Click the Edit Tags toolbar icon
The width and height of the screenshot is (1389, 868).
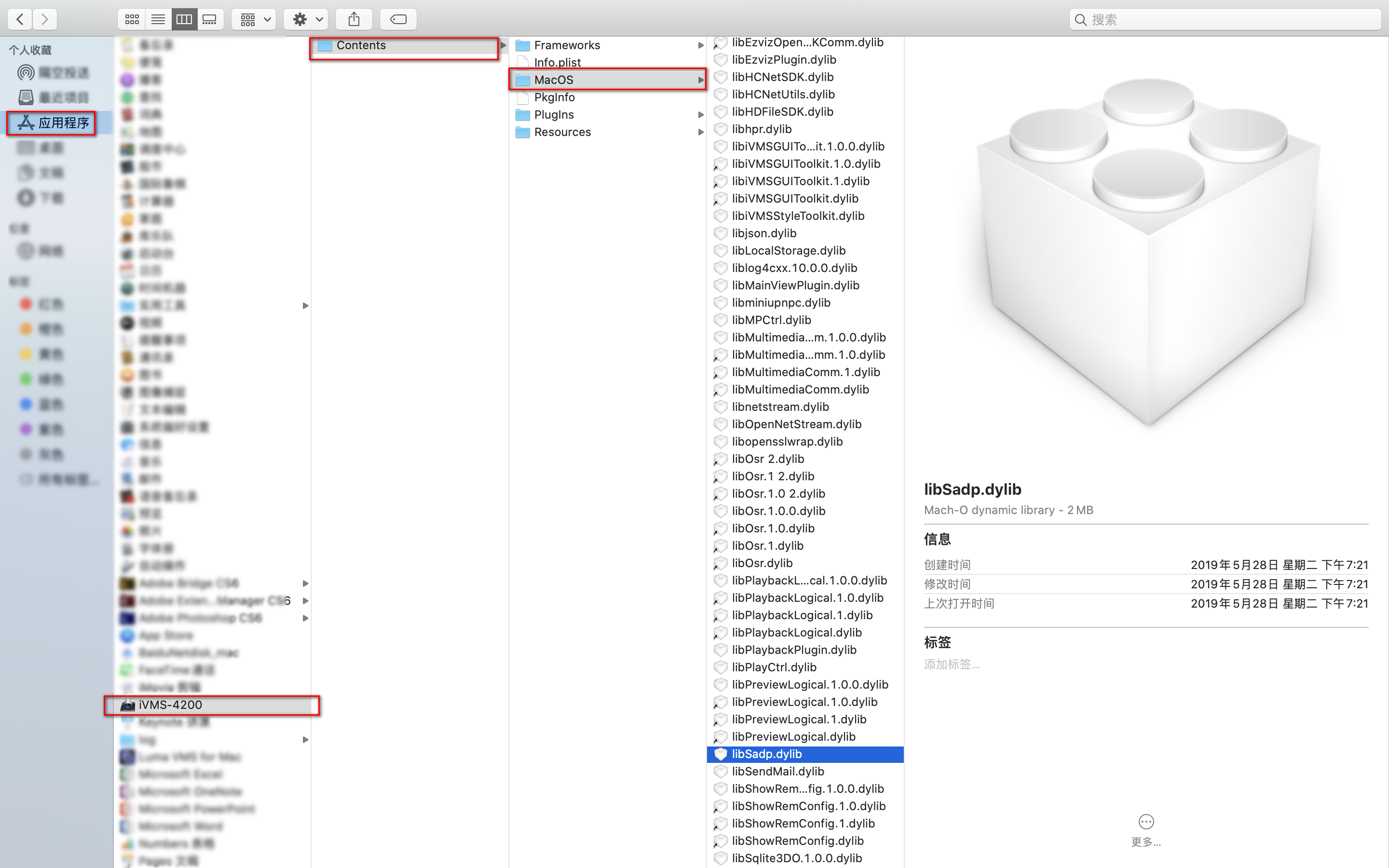(398, 19)
